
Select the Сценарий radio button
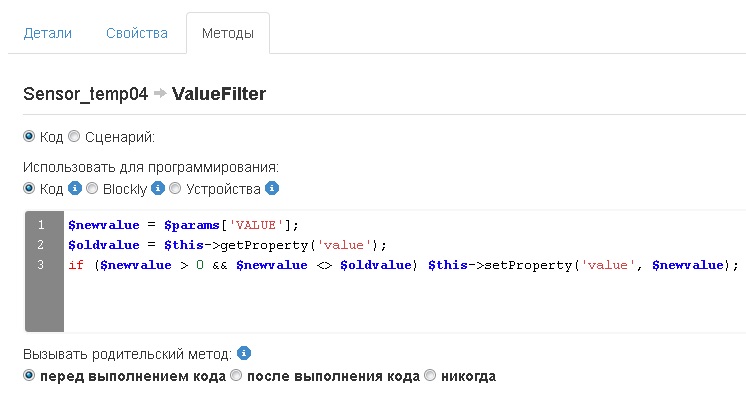click(74, 137)
